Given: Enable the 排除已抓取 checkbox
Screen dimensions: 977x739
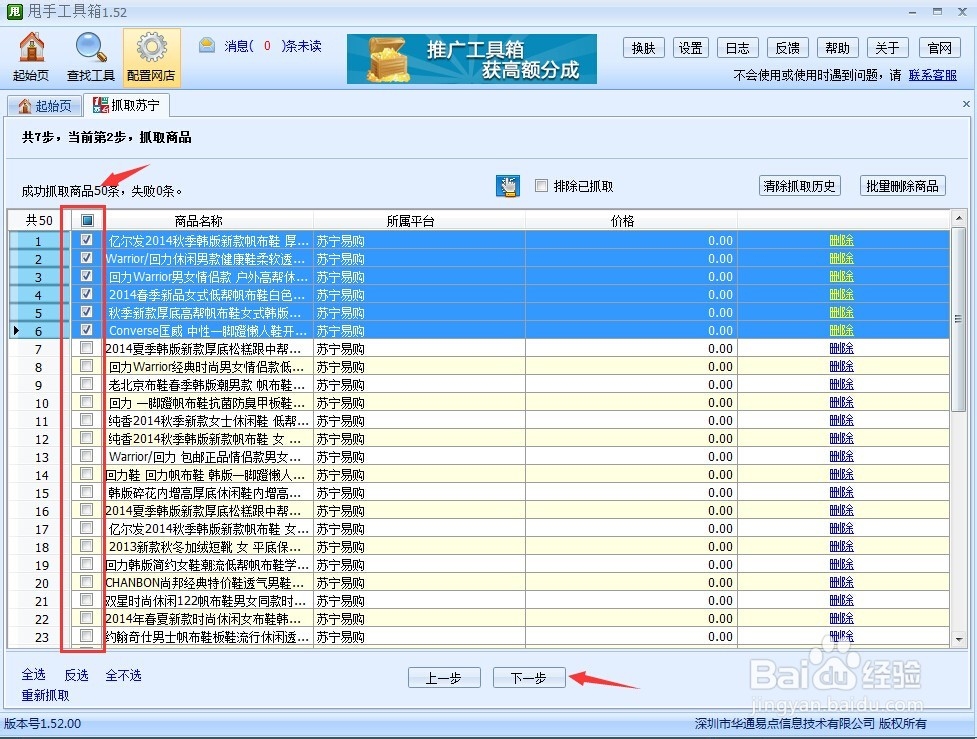Looking at the screenshot, I should 541,186.
